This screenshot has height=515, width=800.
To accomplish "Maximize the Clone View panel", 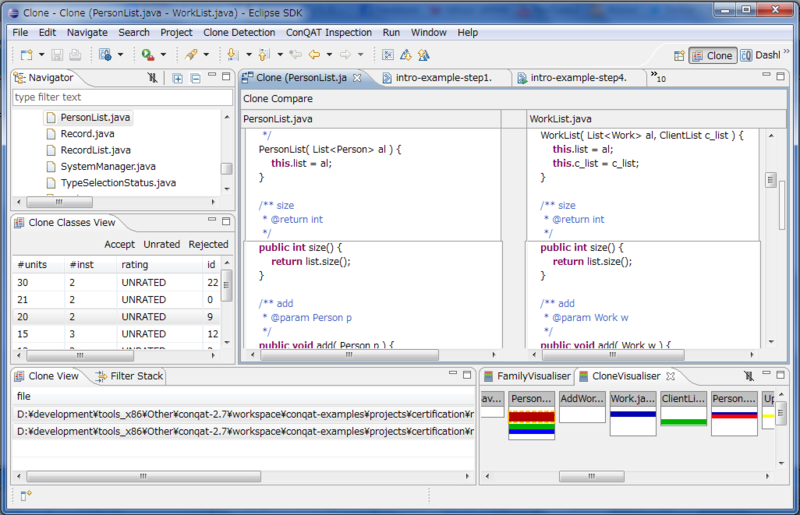I will (467, 375).
